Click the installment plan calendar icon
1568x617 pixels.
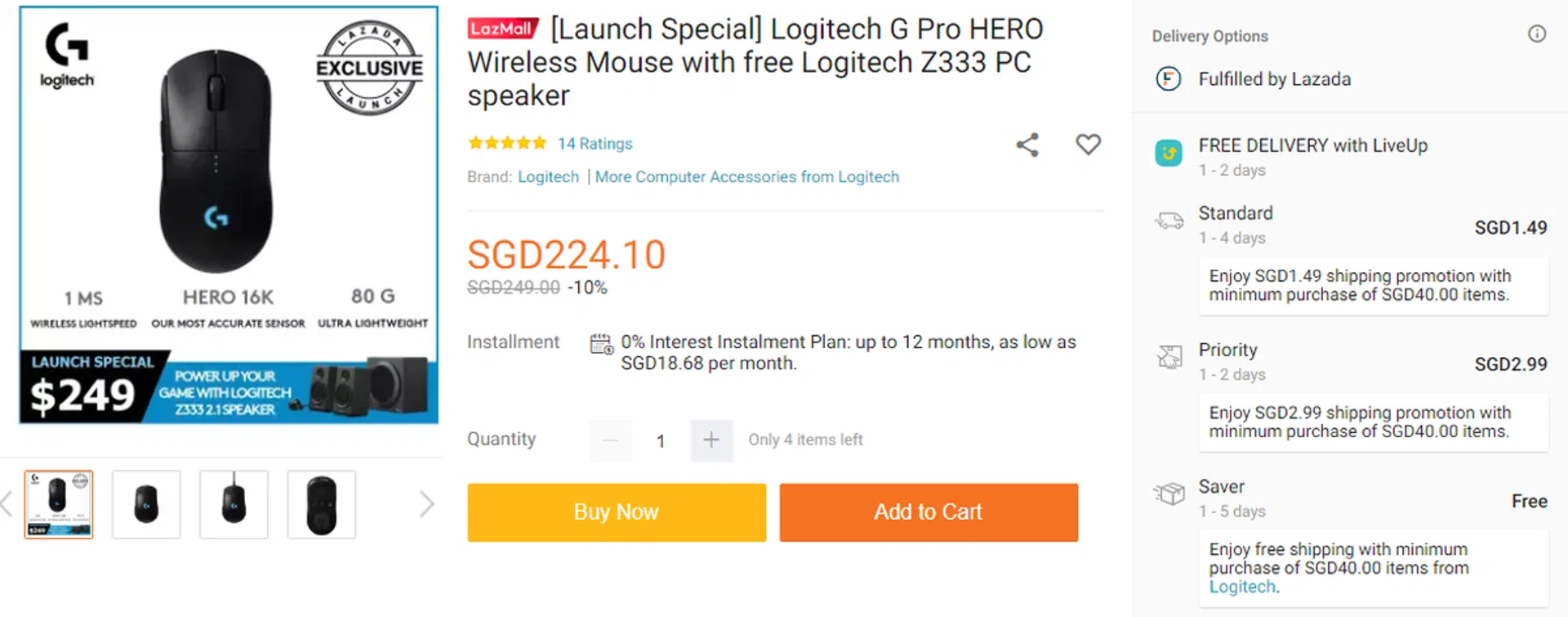point(601,344)
